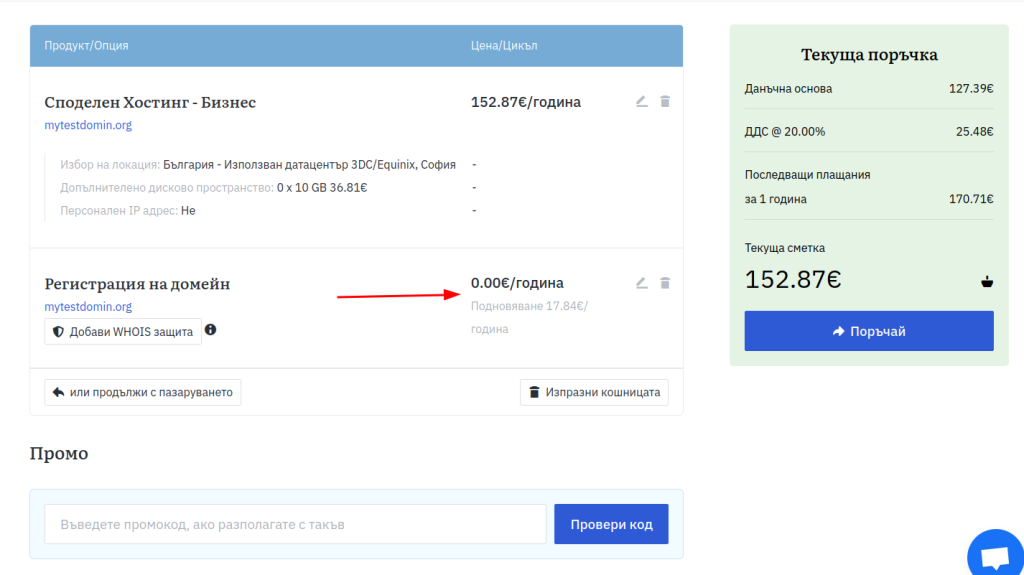The image size is (1024, 575).
Task: Click the Подновяване 17.84€ renewal text
Action: [528, 307]
